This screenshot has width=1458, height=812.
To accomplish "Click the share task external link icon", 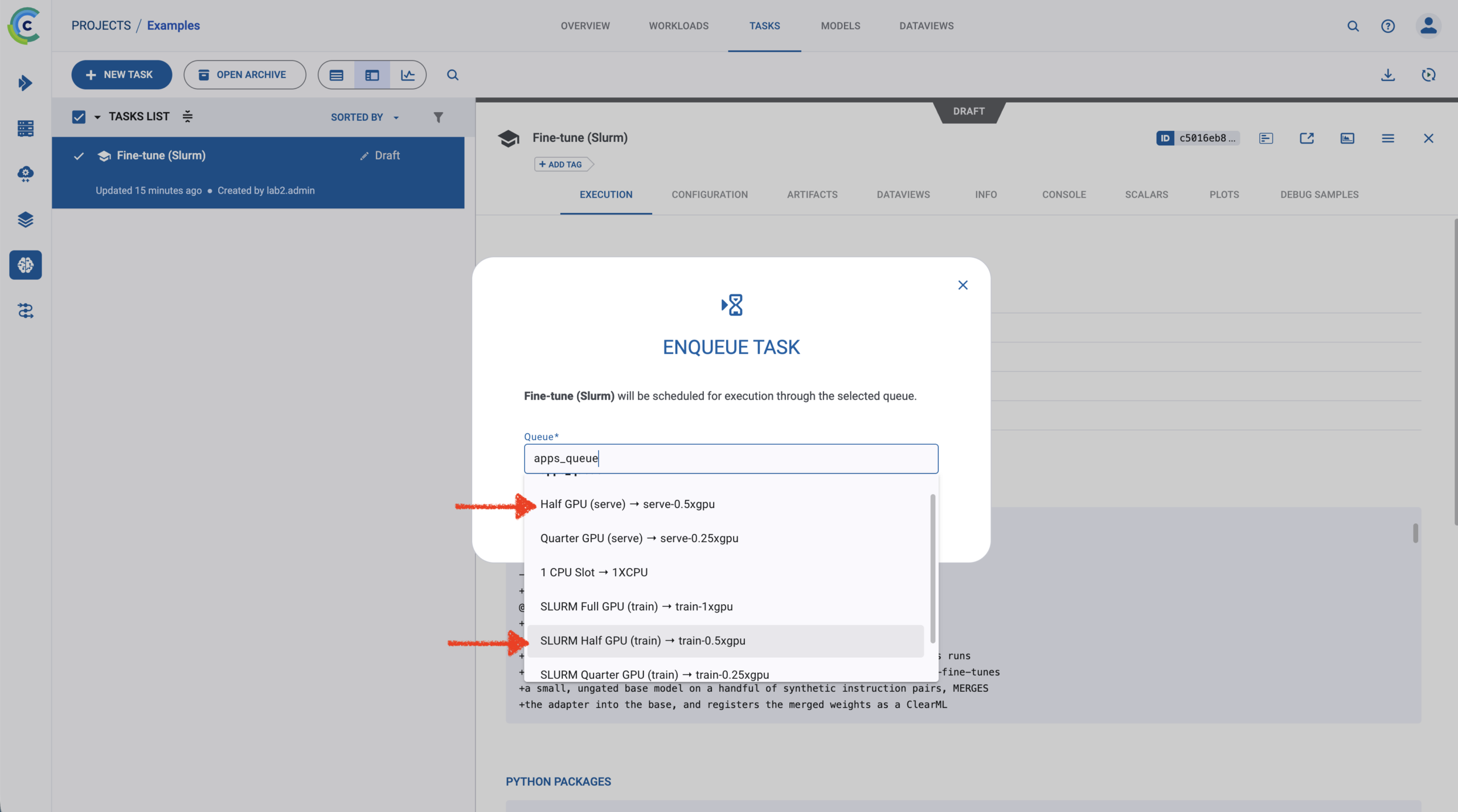I will click(x=1307, y=138).
